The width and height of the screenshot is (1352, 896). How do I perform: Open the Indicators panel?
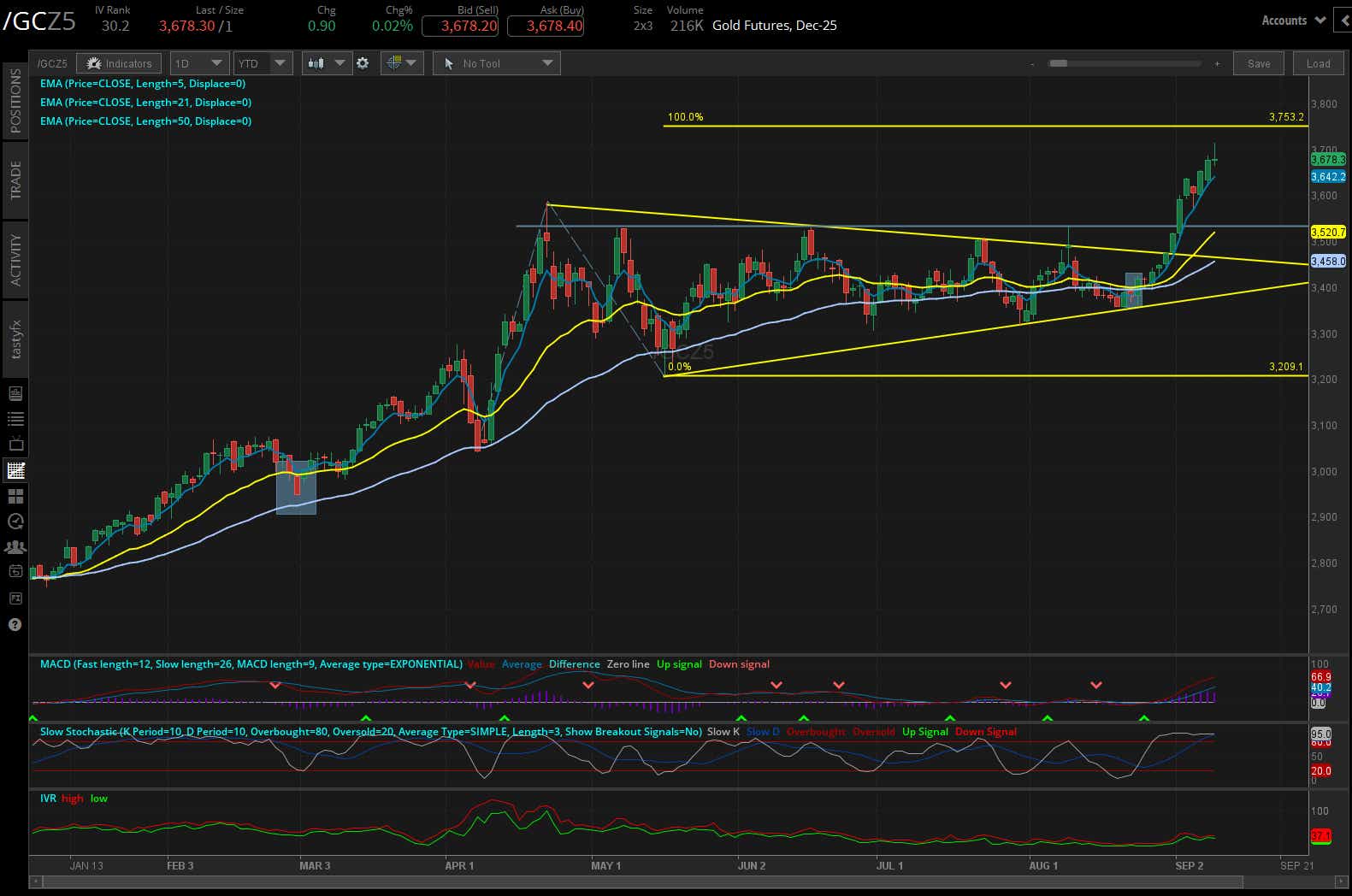(119, 63)
